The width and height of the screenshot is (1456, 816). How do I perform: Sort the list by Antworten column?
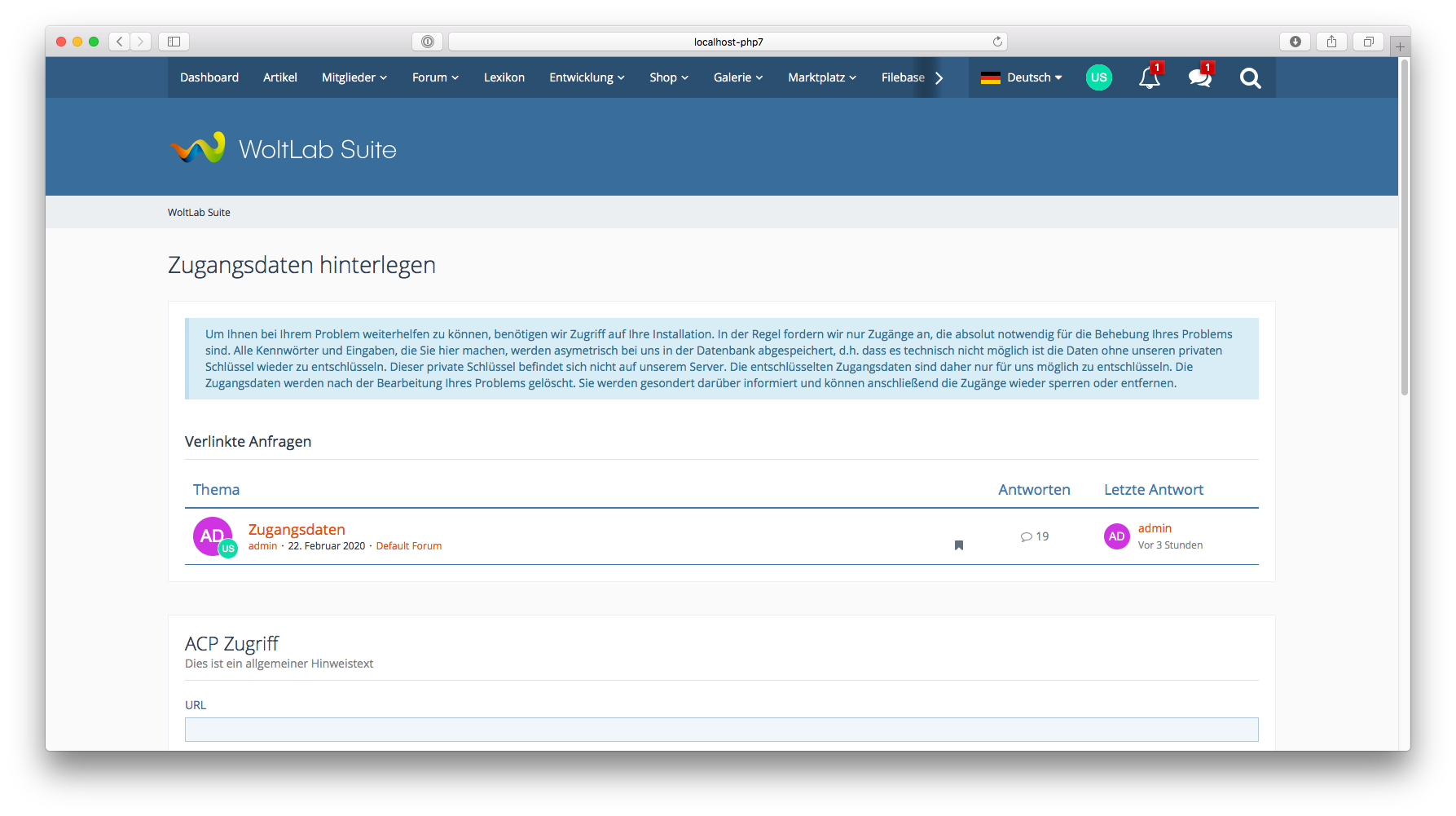click(1034, 490)
